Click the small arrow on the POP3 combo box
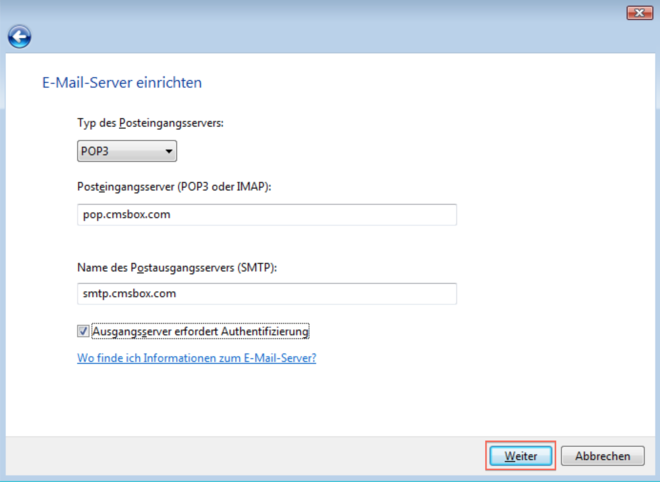This screenshot has width=660, height=482. coord(168,152)
